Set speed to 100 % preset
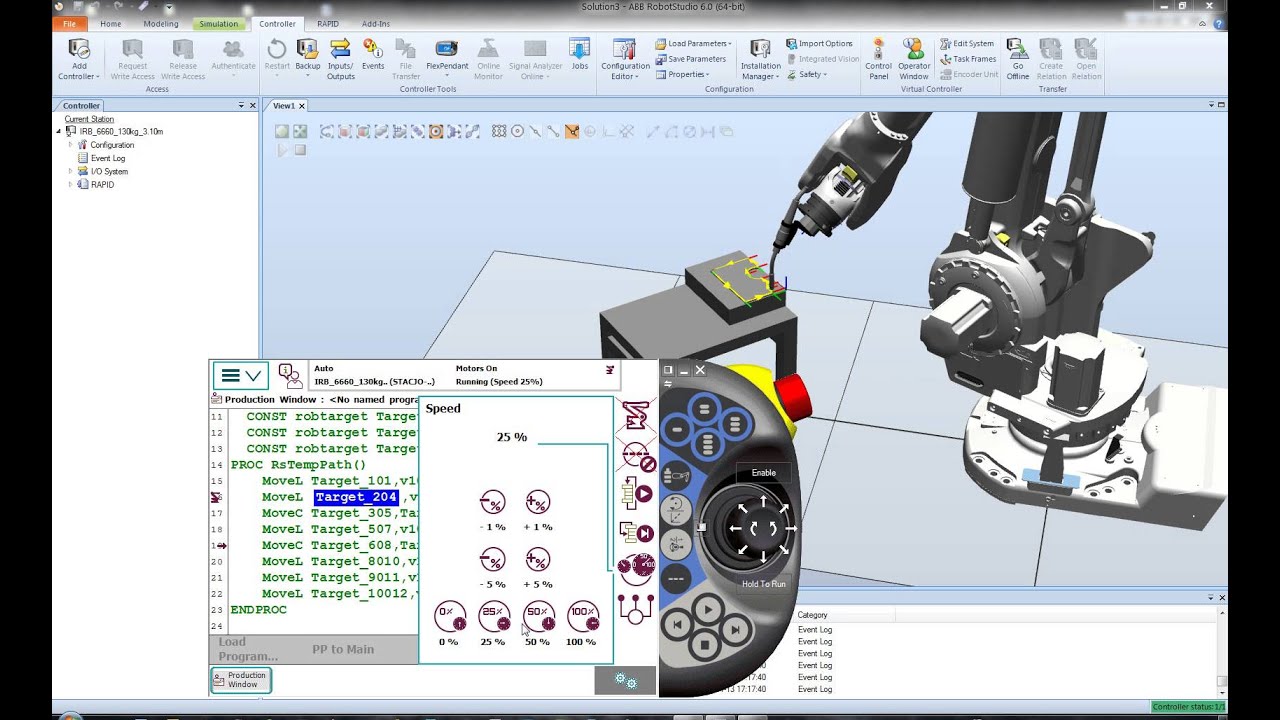The height and width of the screenshot is (720, 1280). point(582,617)
